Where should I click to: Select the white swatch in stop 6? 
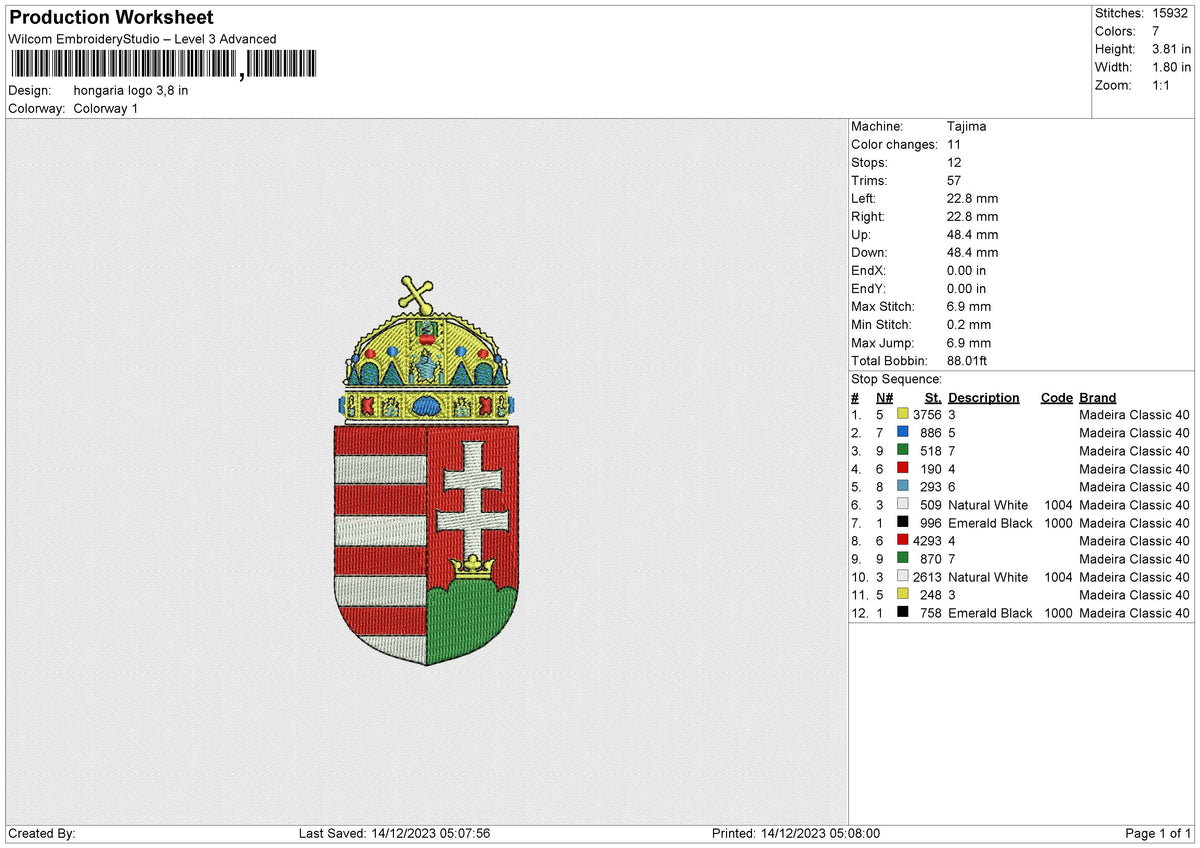[x=903, y=505]
